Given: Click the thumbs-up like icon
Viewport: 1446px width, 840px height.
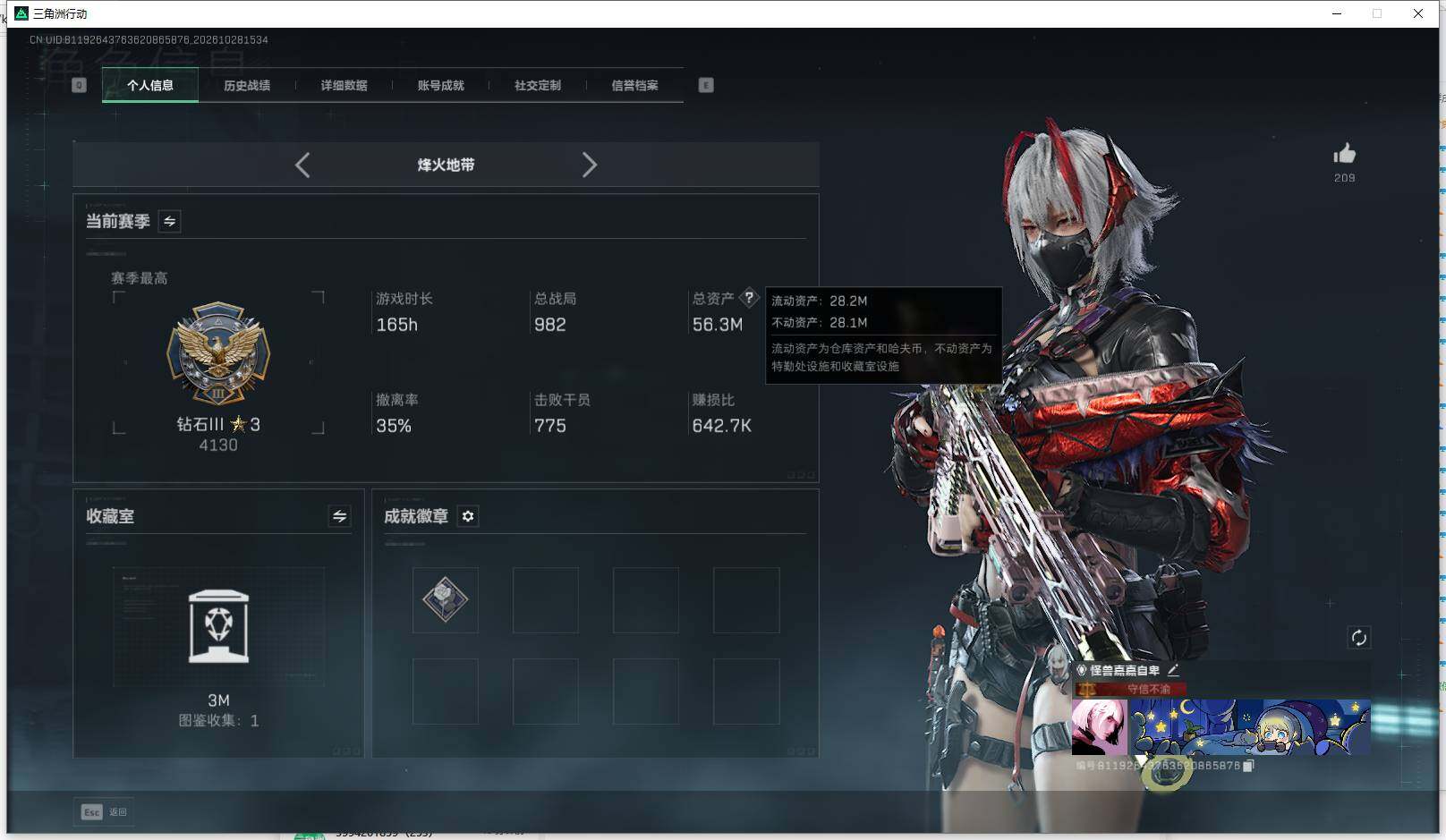Looking at the screenshot, I should pyautogui.click(x=1344, y=153).
